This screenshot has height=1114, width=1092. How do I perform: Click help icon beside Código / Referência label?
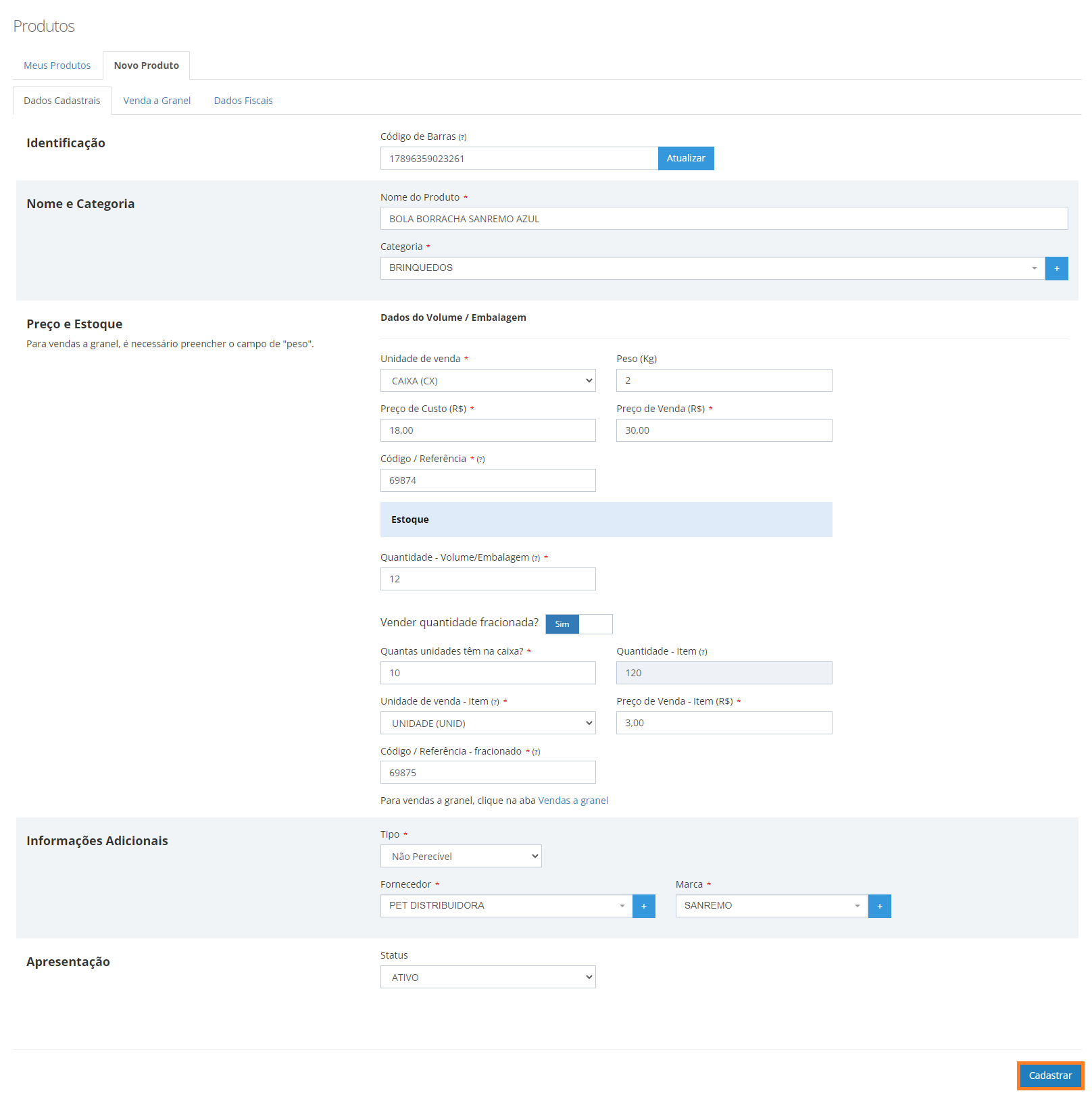[480, 459]
